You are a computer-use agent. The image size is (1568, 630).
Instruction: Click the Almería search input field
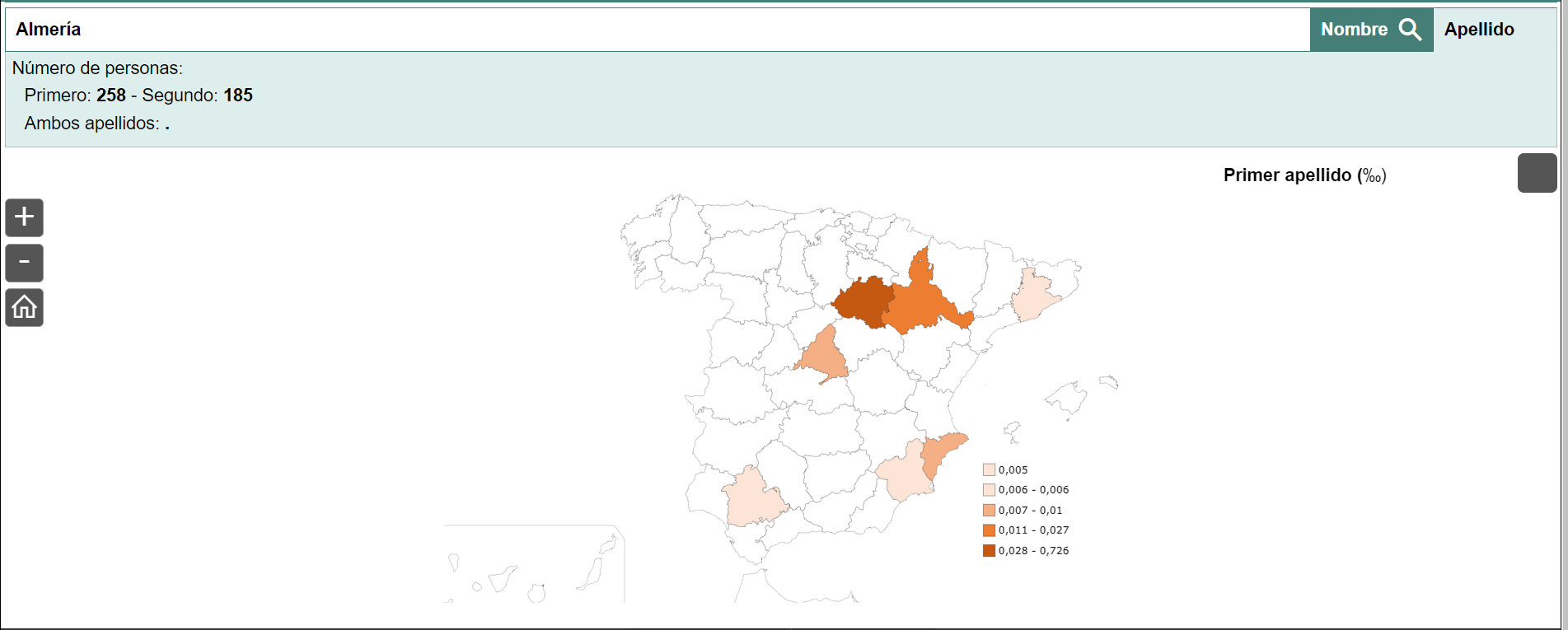[x=658, y=30]
